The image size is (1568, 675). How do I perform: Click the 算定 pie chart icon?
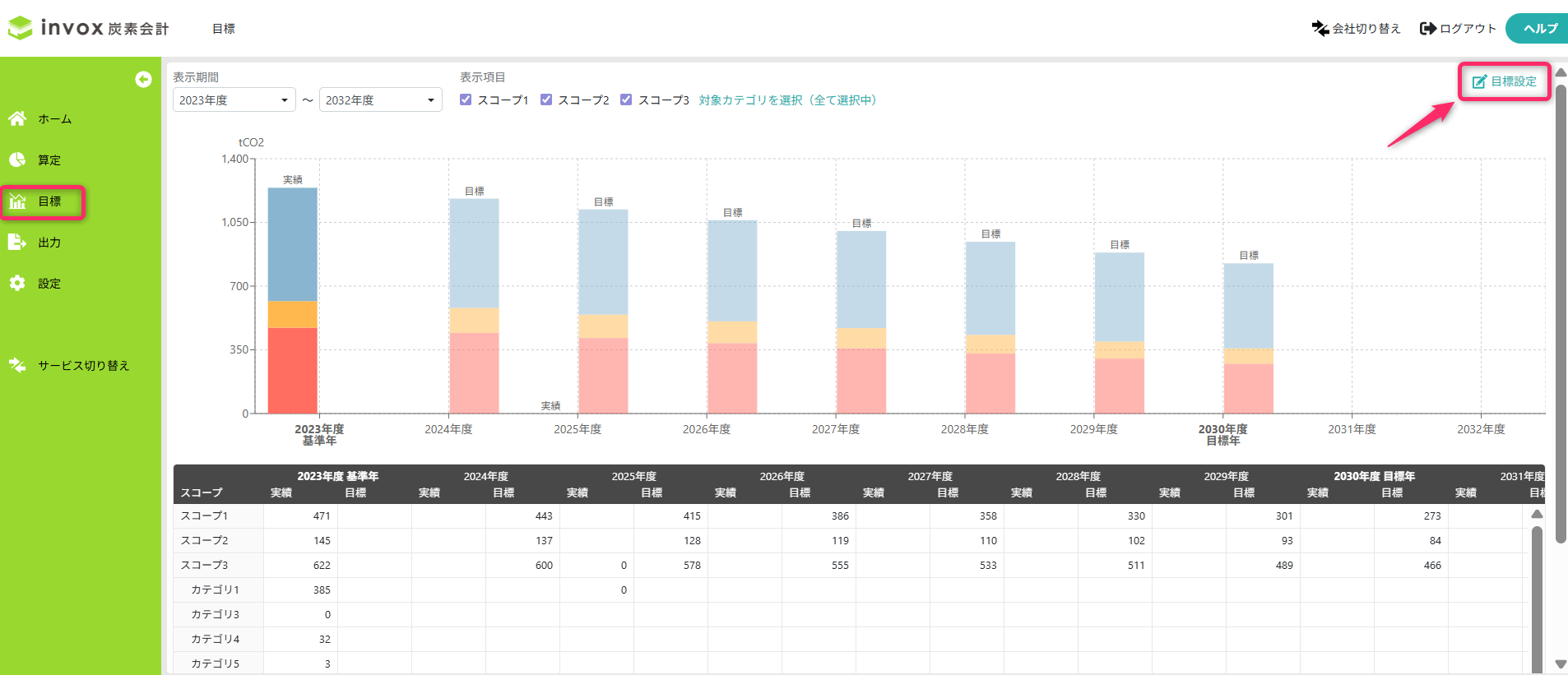tap(17, 160)
